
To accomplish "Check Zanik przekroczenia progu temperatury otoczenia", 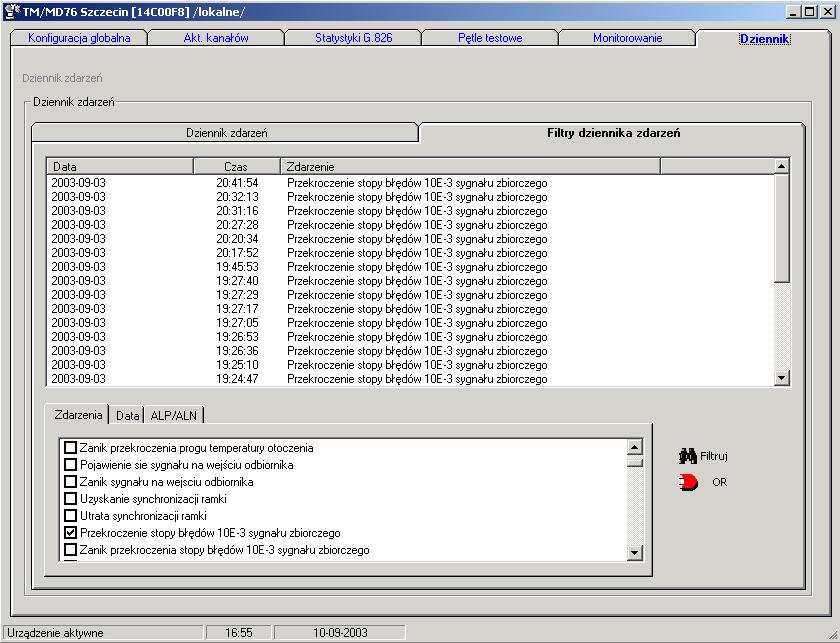I will (70, 447).
